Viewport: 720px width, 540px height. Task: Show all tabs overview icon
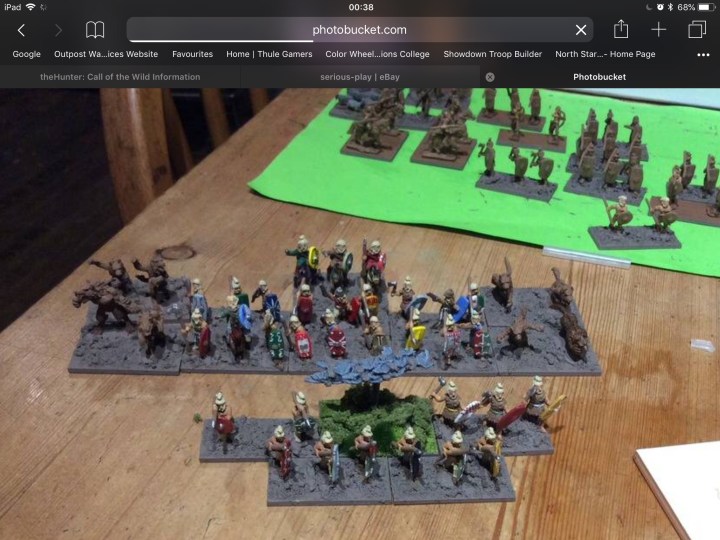click(697, 30)
